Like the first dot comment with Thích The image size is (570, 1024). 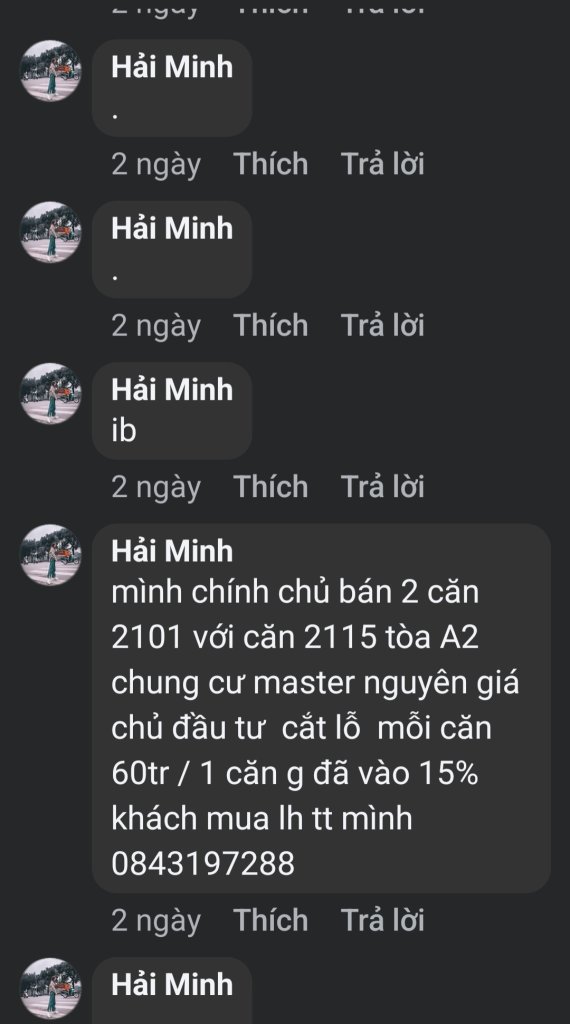(x=270, y=163)
